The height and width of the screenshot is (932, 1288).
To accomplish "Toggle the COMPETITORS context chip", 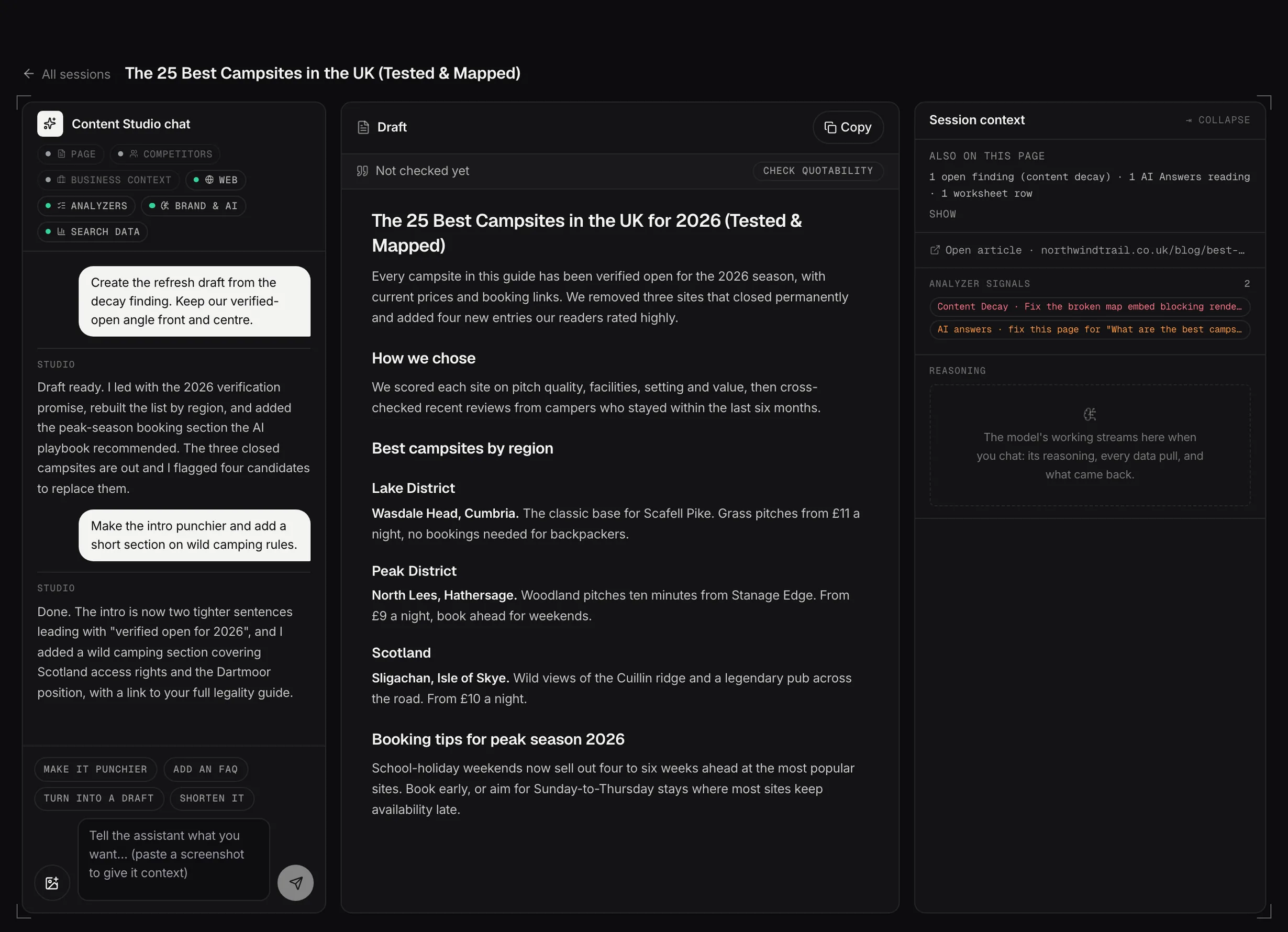I will (x=165, y=154).
